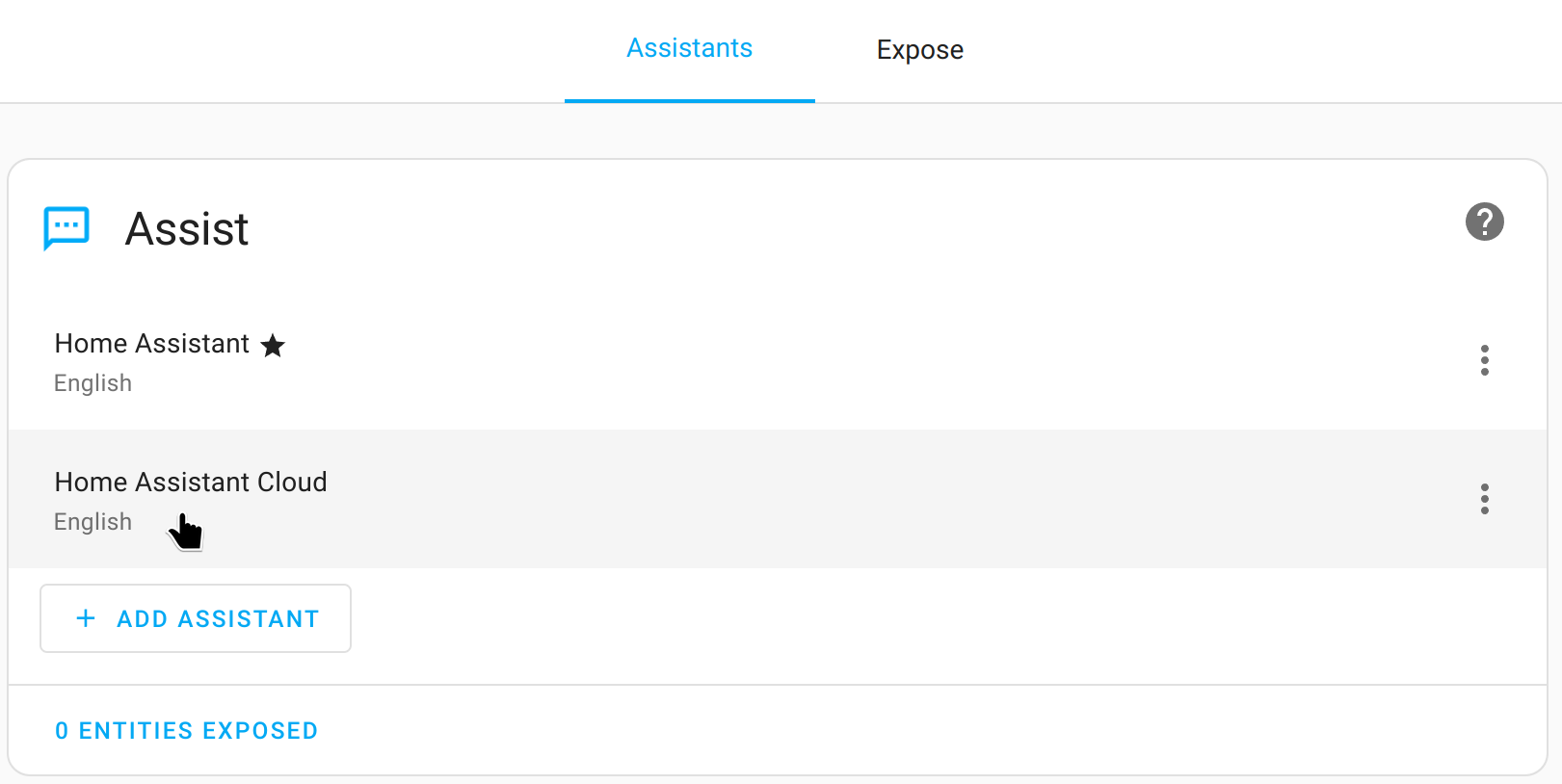Click the Assist card heading text
Screen dimensions: 1562x784
coord(187,229)
